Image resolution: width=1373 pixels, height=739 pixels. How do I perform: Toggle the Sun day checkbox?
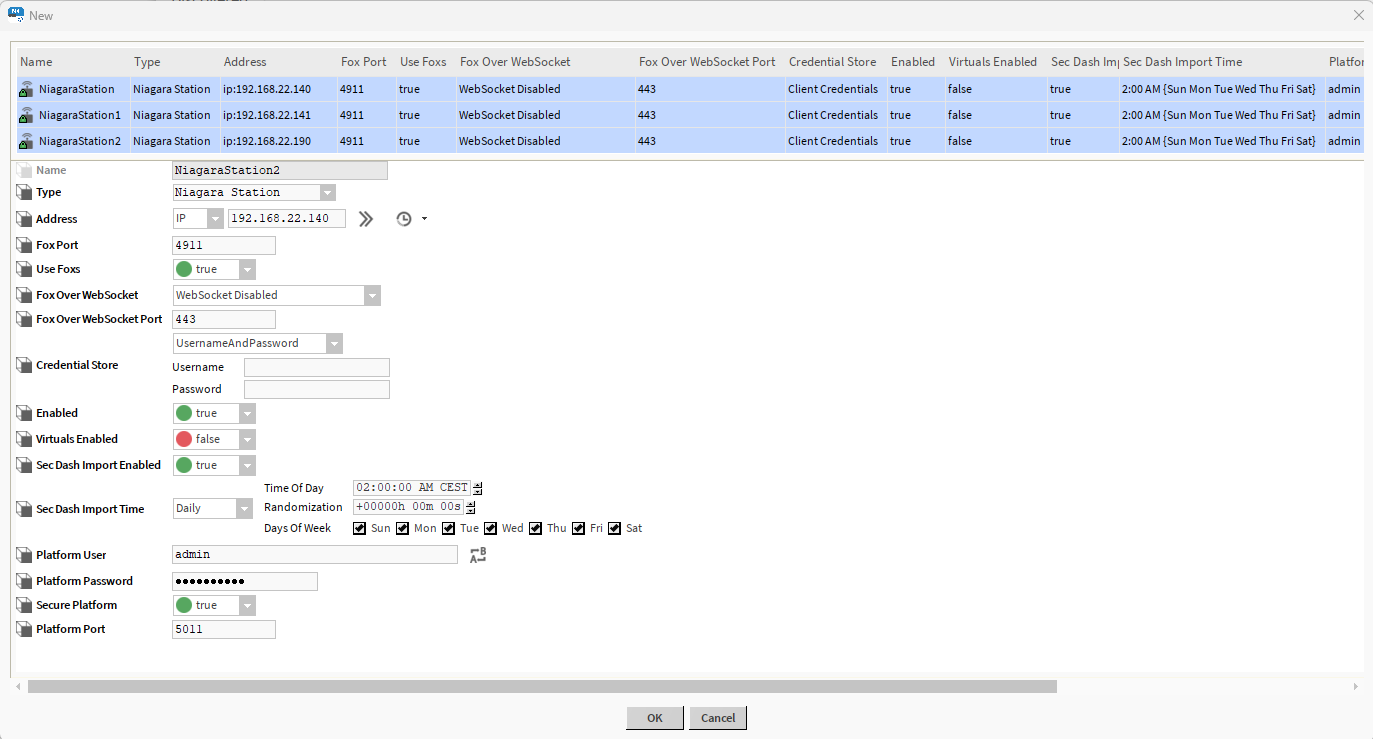360,528
